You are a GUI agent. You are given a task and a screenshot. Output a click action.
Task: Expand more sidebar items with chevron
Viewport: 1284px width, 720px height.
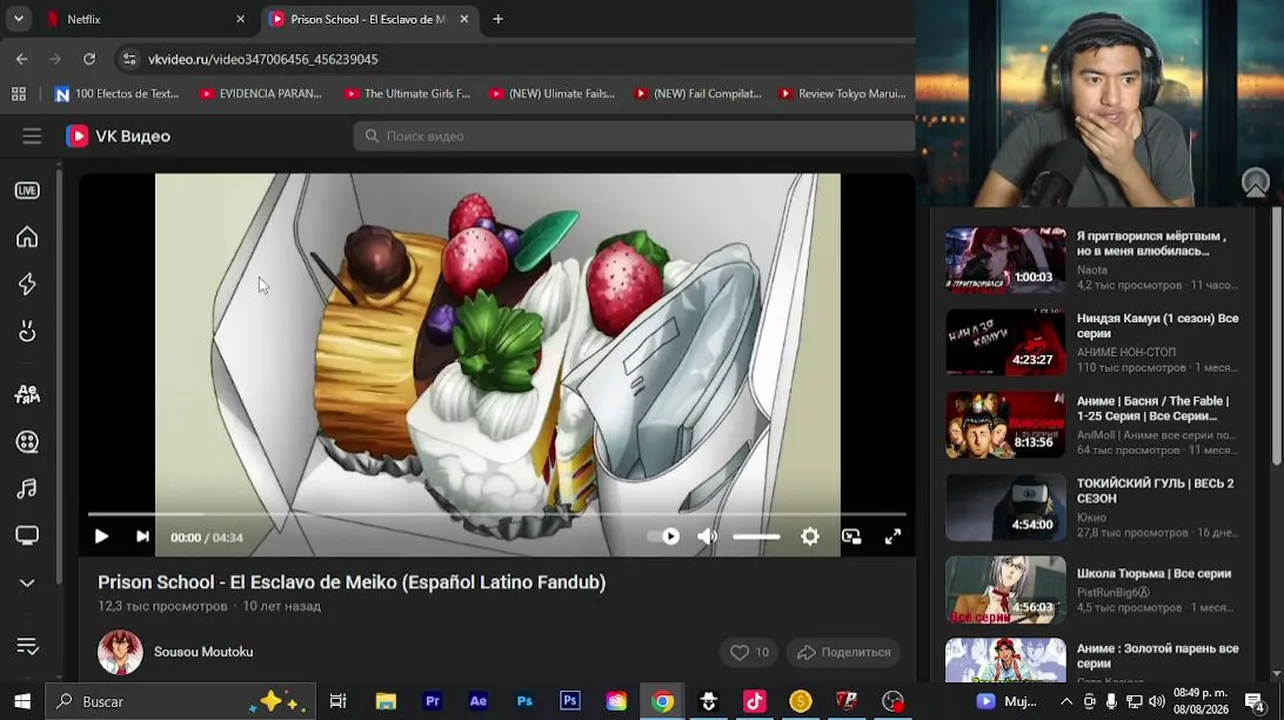pos(27,583)
